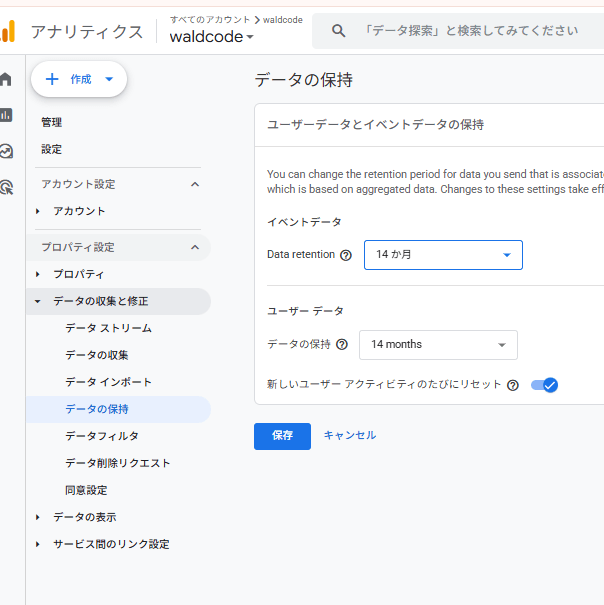
Task: Expand the アカウント tree arrow
Action: pyautogui.click(x=37, y=211)
